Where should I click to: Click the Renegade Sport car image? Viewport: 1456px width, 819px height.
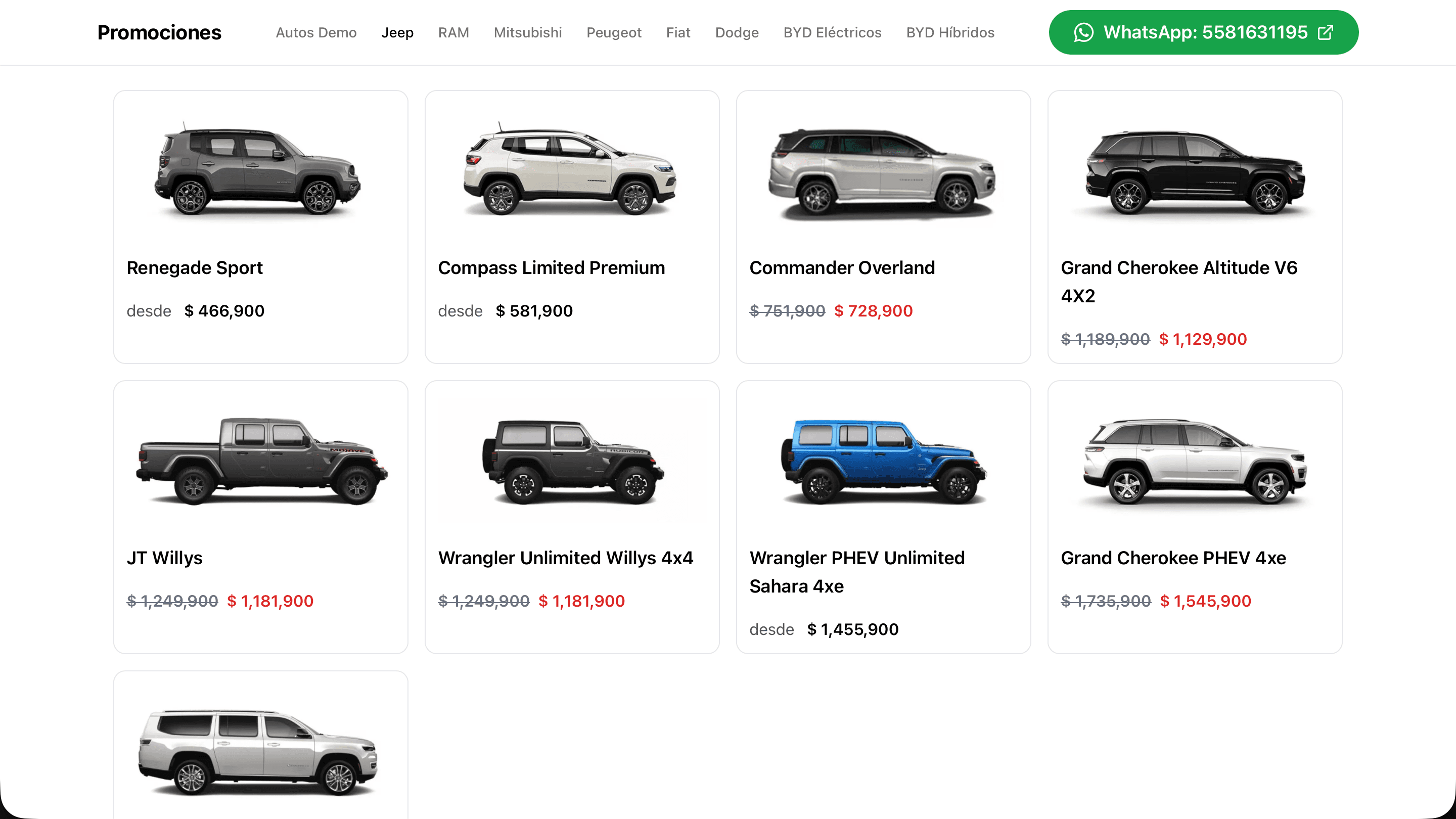[258, 170]
